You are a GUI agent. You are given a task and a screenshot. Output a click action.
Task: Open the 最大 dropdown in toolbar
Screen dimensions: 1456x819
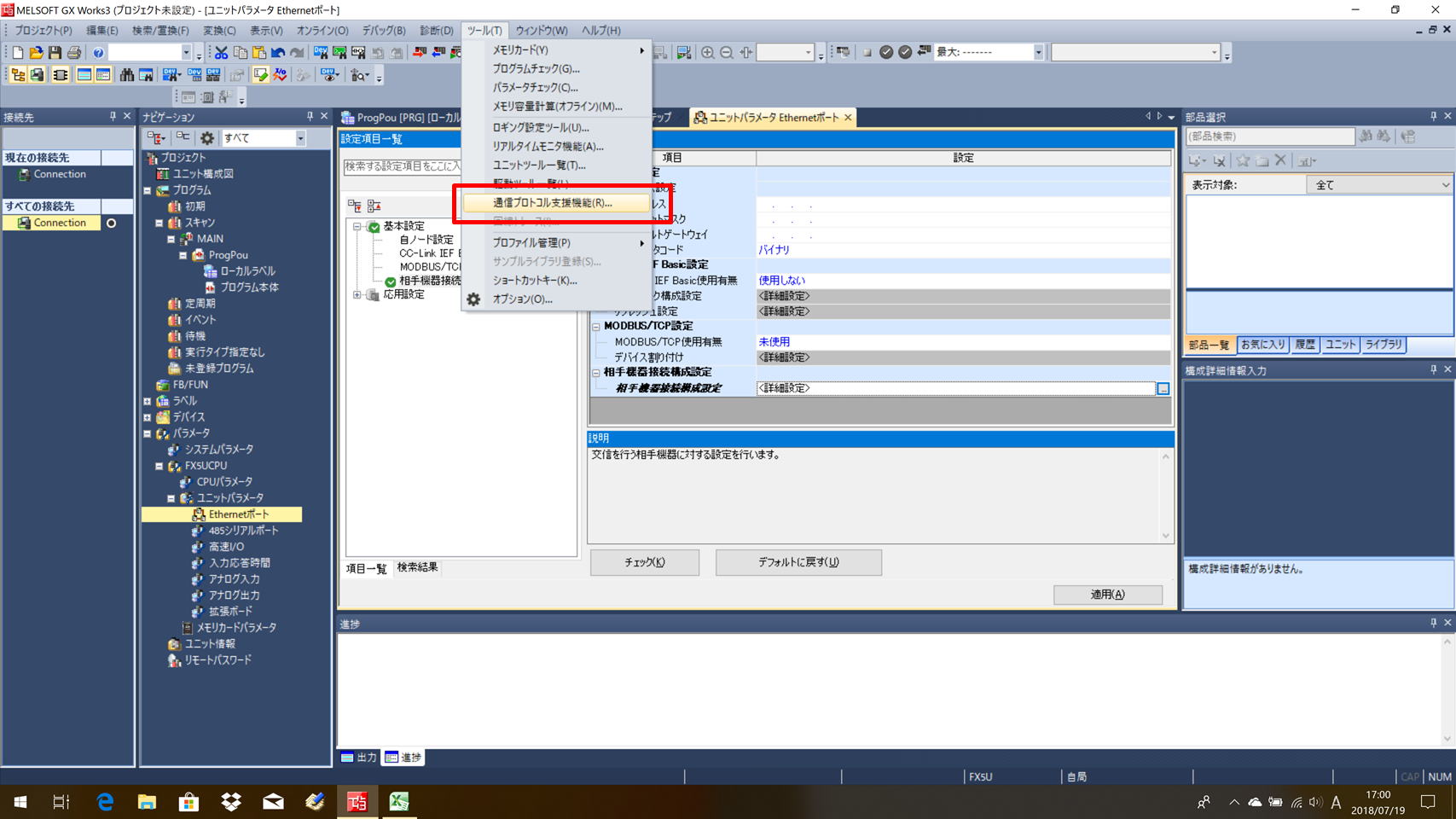[x=1038, y=52]
